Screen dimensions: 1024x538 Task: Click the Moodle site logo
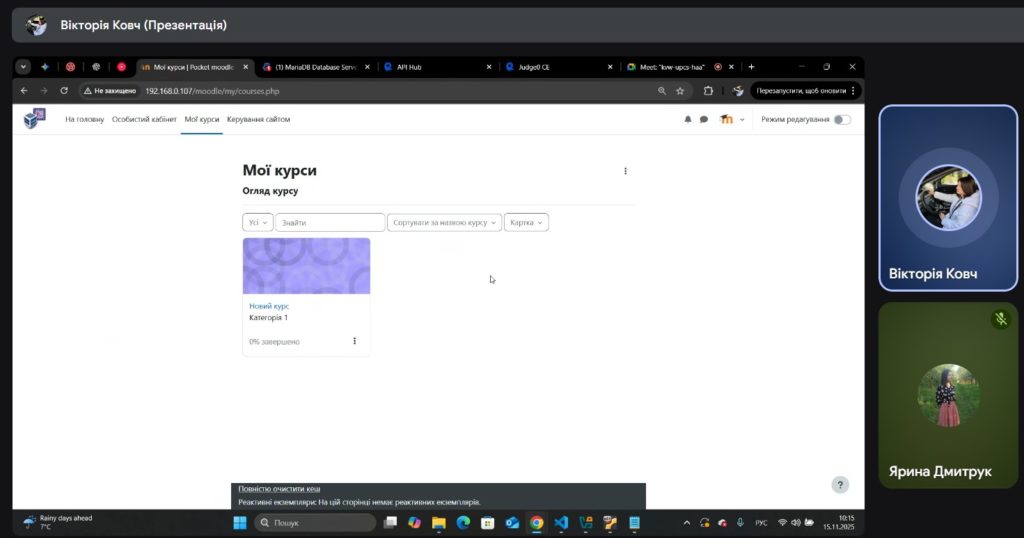[35, 119]
